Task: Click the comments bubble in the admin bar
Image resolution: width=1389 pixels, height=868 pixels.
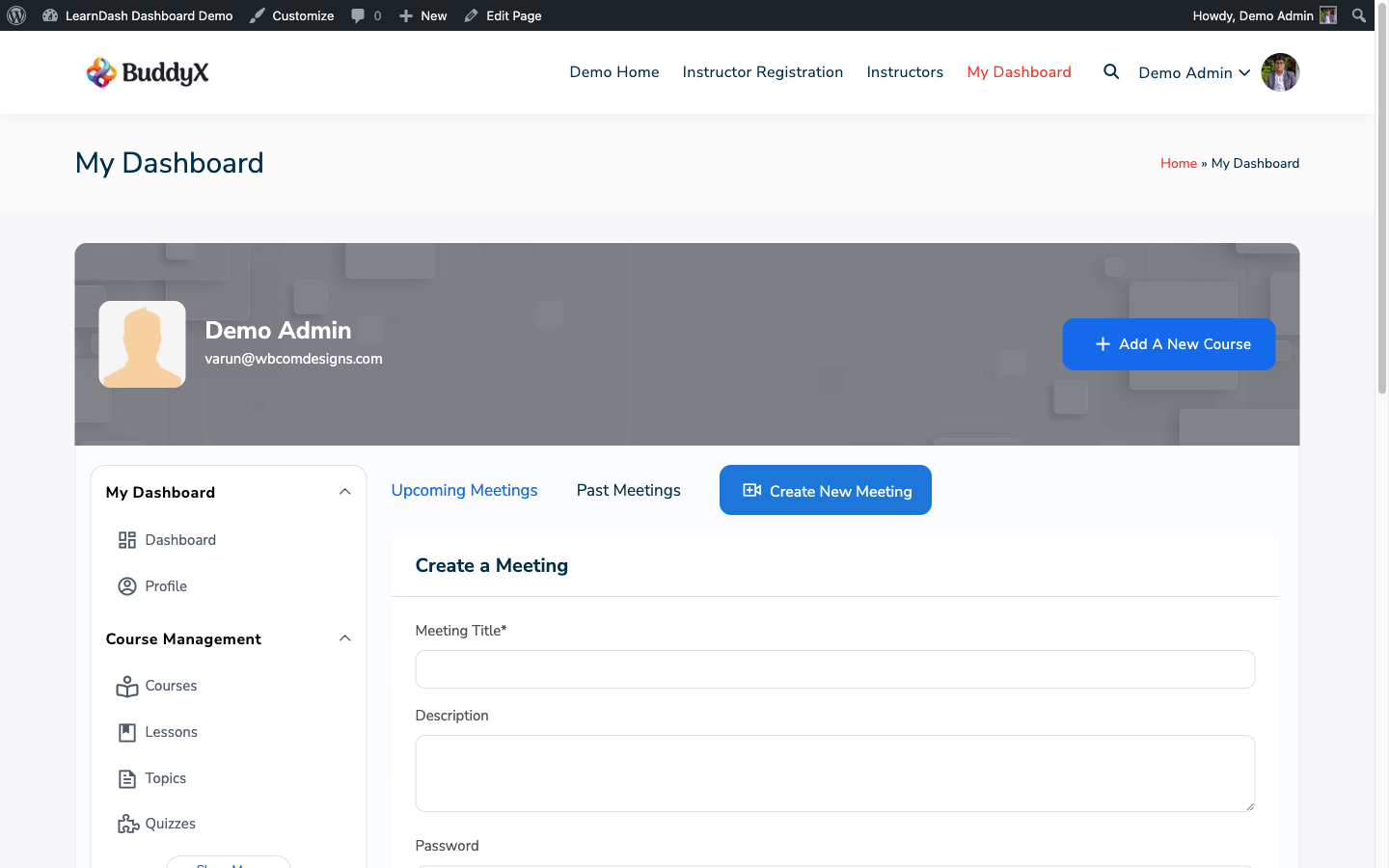Action: (355, 15)
